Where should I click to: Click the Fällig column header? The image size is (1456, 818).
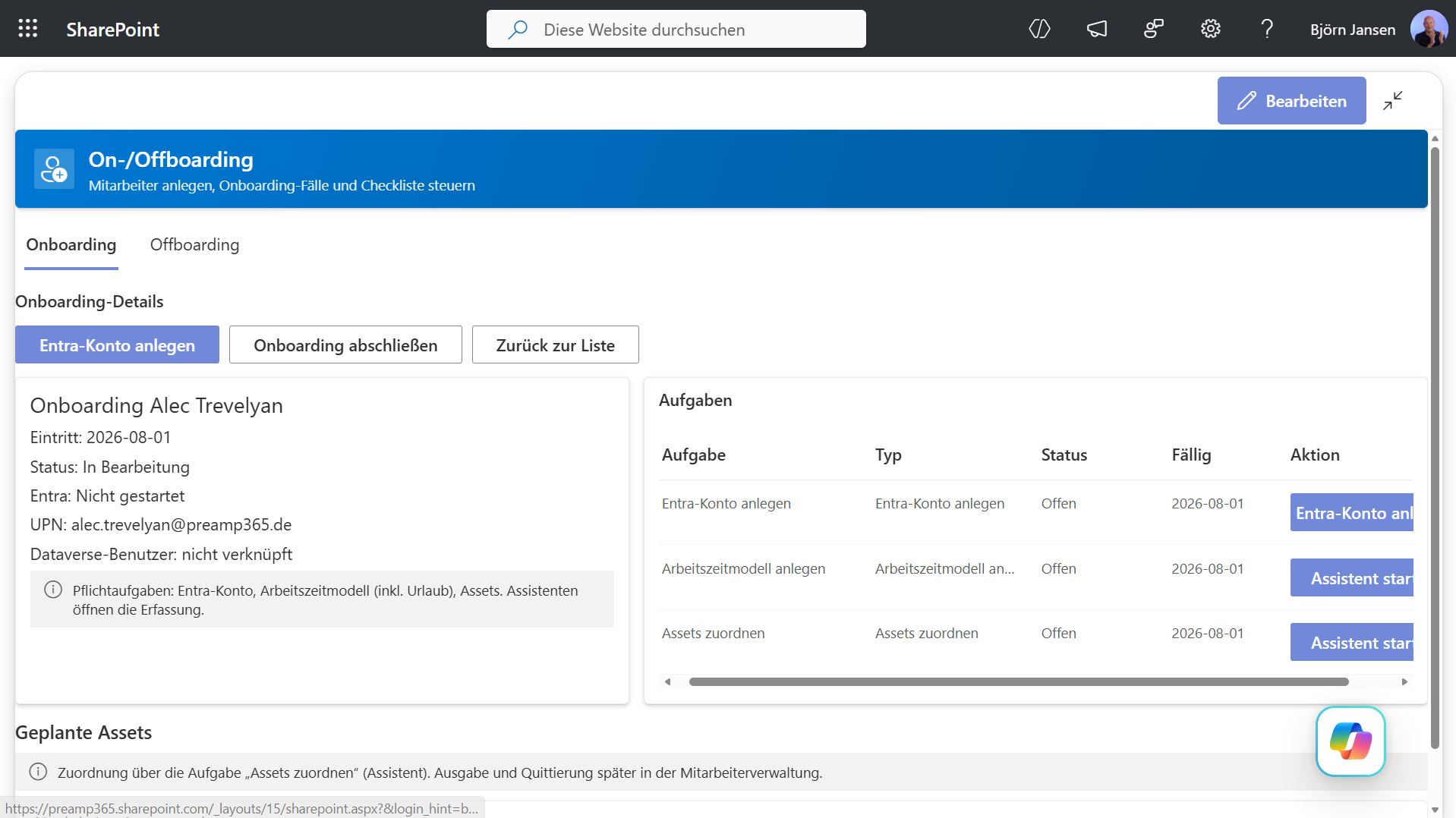(x=1190, y=455)
